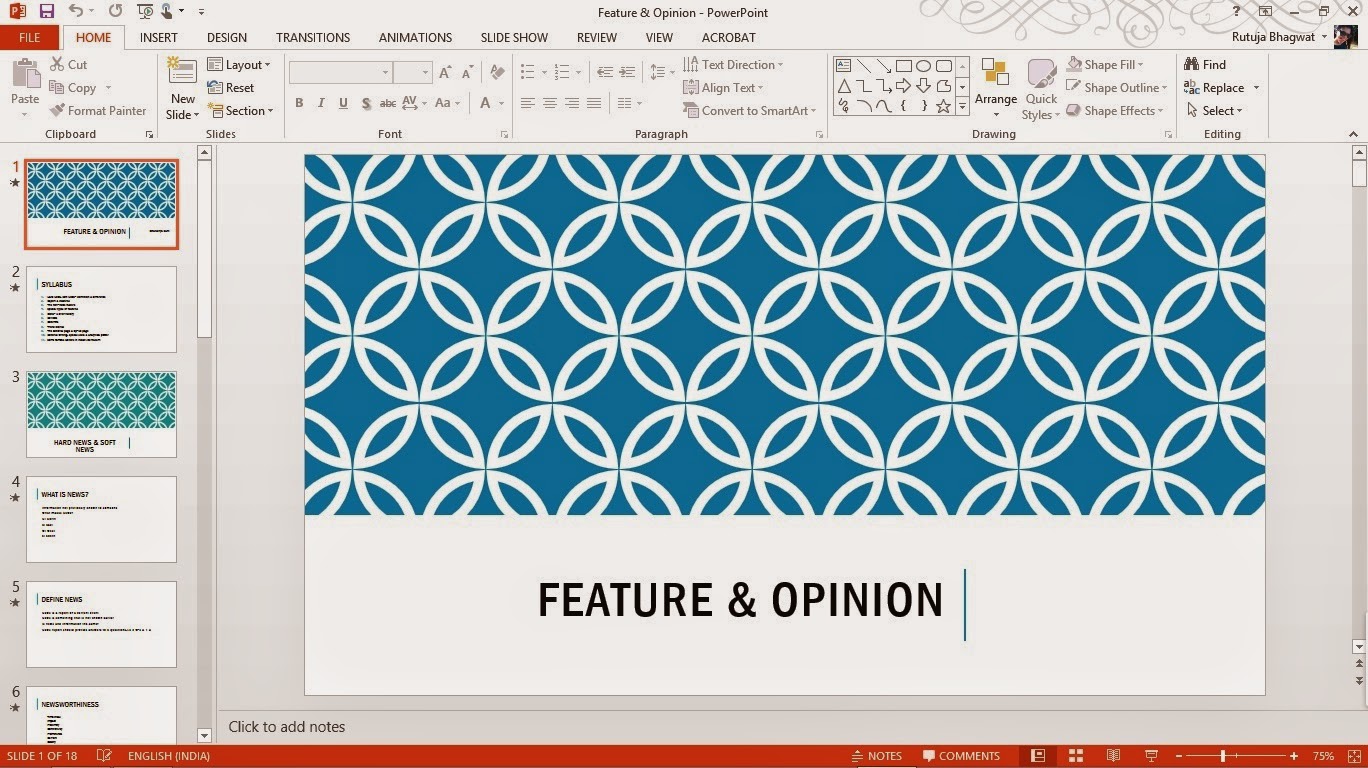Toggle Strikethrough formatting
1368x768 pixels.
pos(388,103)
